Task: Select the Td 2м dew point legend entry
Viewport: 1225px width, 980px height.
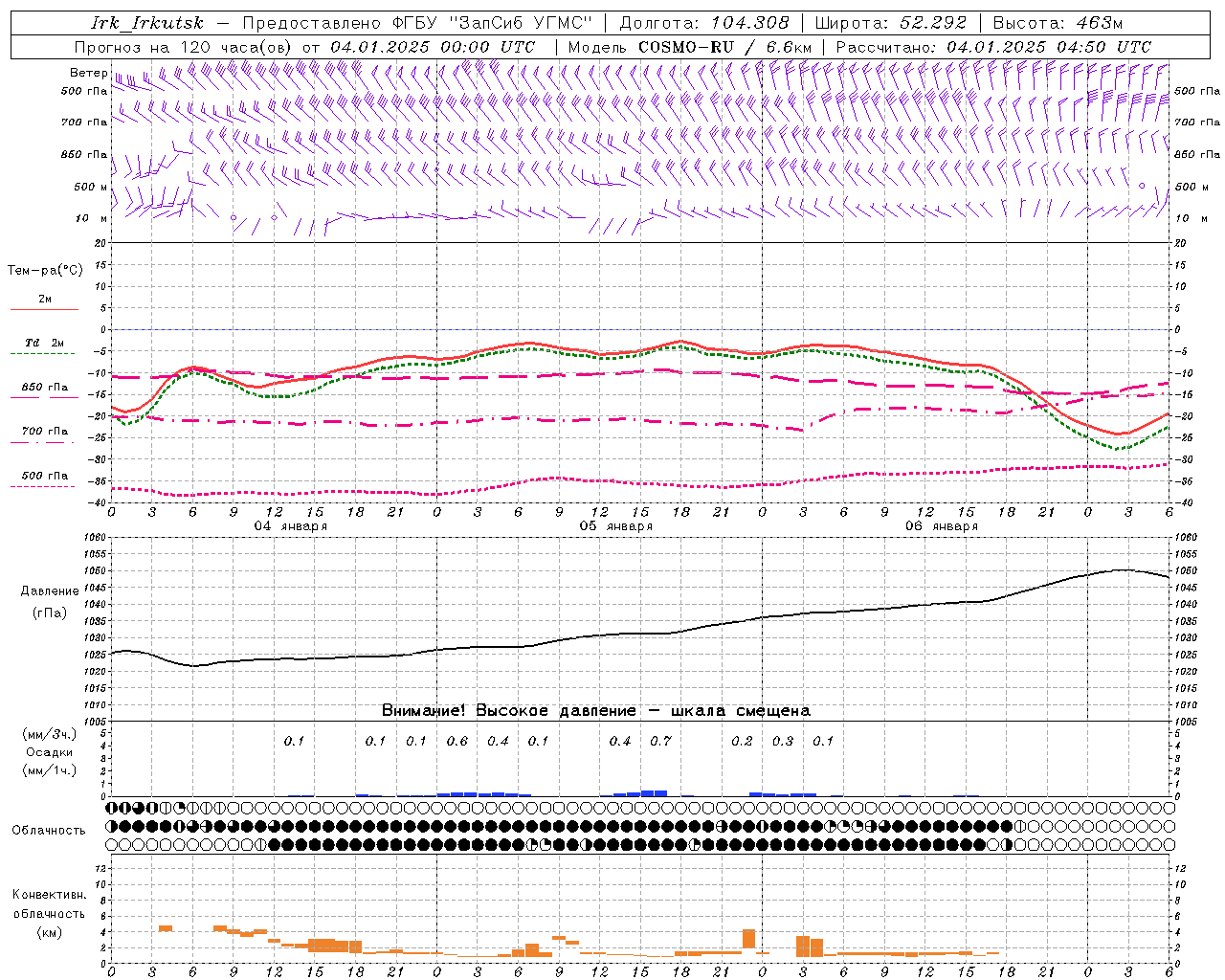Action: pos(44,347)
